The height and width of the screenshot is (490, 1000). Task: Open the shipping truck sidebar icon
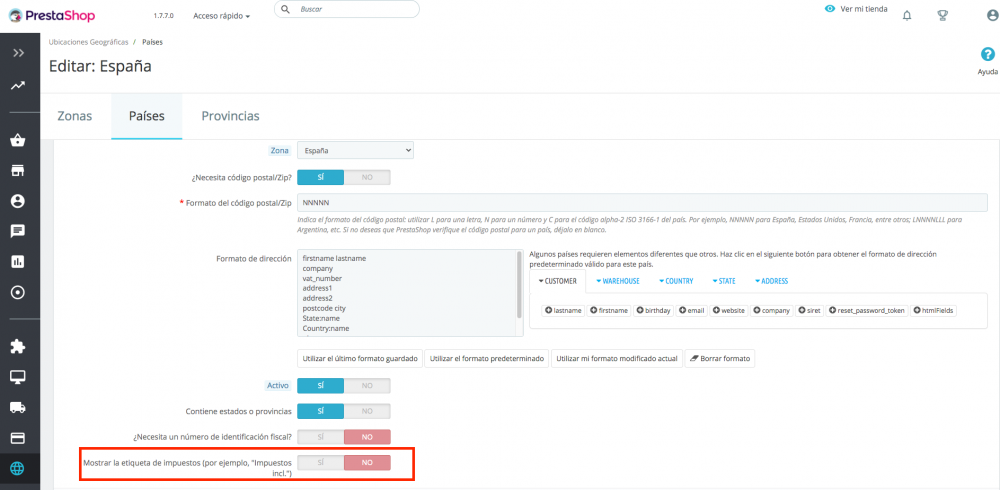point(18,407)
